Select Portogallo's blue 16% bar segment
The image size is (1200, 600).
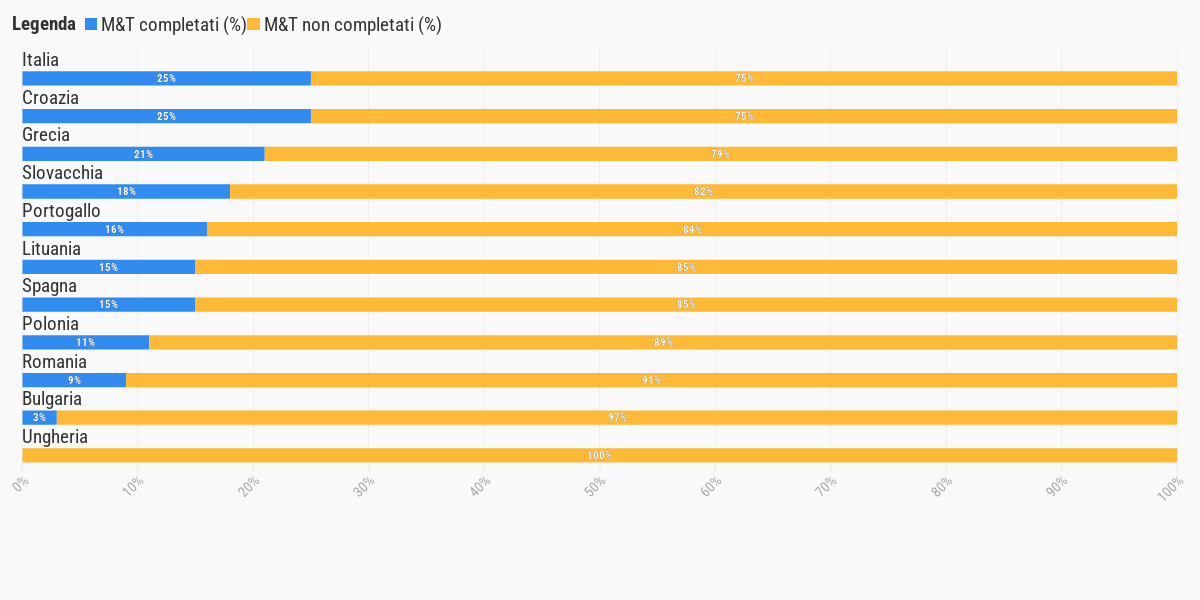click(114, 229)
